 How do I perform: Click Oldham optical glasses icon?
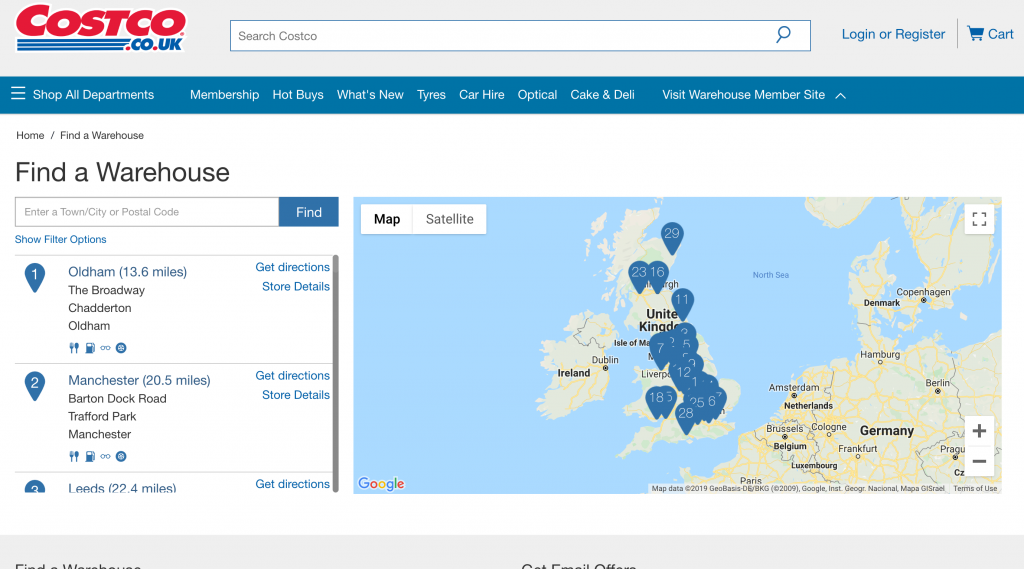click(x=105, y=348)
